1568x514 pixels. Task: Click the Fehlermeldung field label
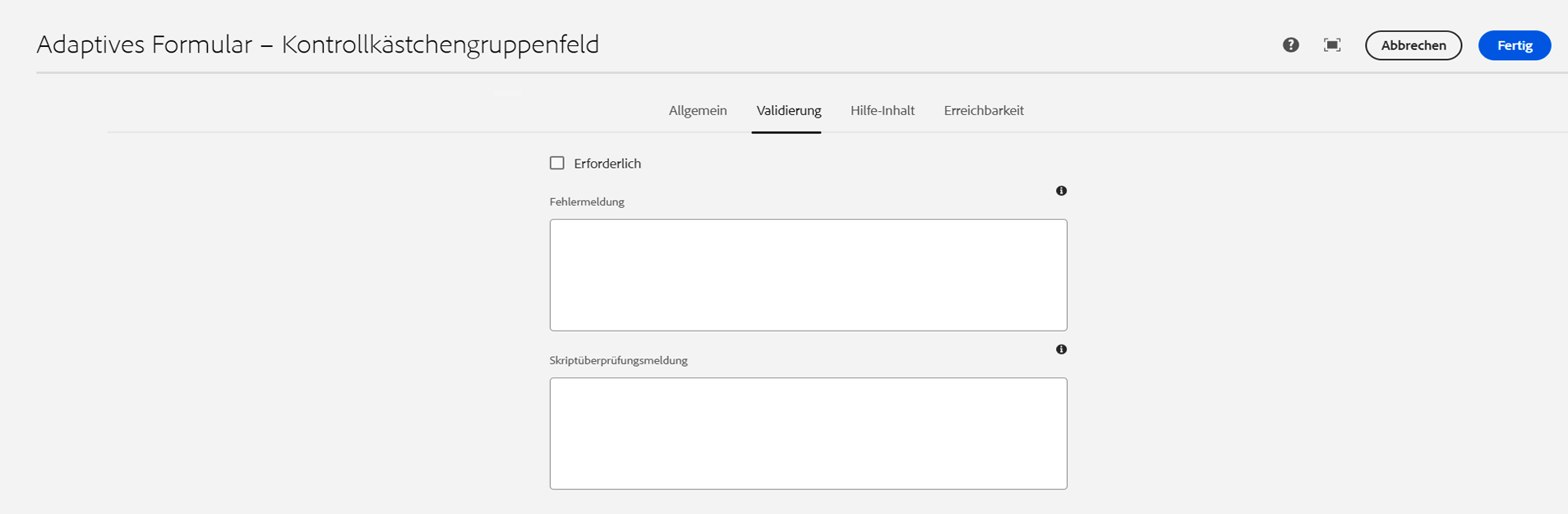(587, 201)
